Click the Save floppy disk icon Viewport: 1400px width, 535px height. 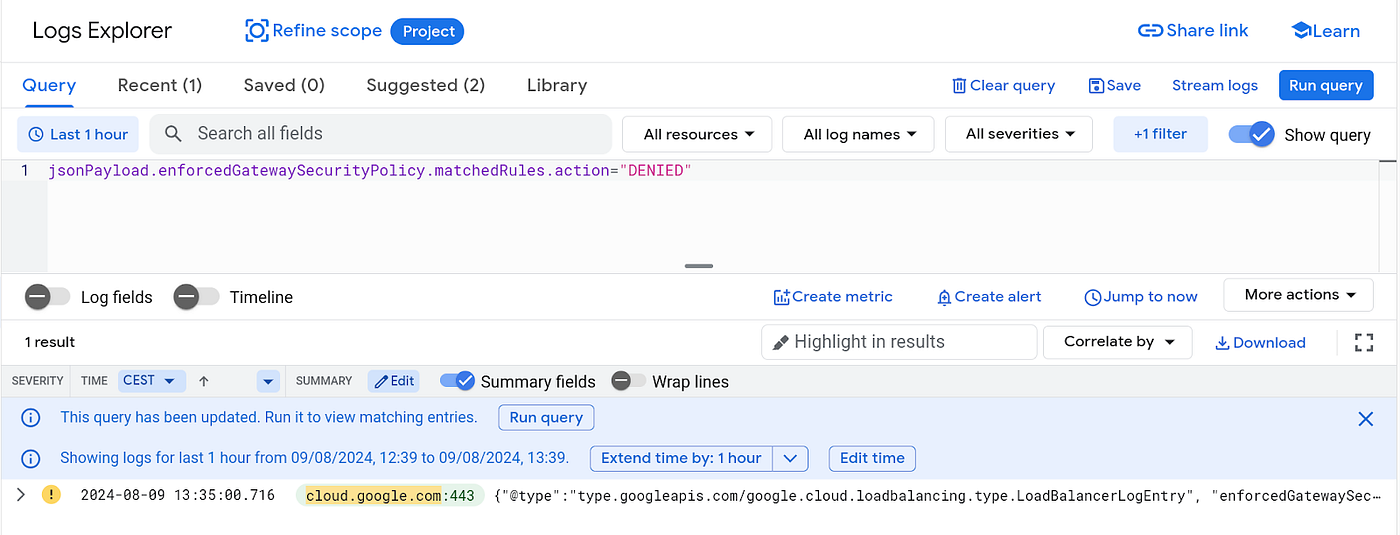click(1096, 86)
